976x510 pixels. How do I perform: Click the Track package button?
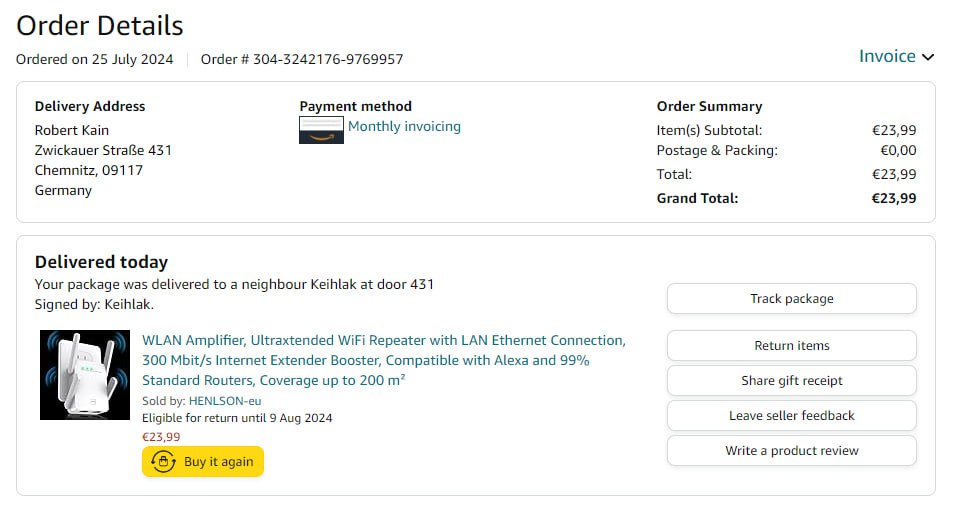pos(791,298)
